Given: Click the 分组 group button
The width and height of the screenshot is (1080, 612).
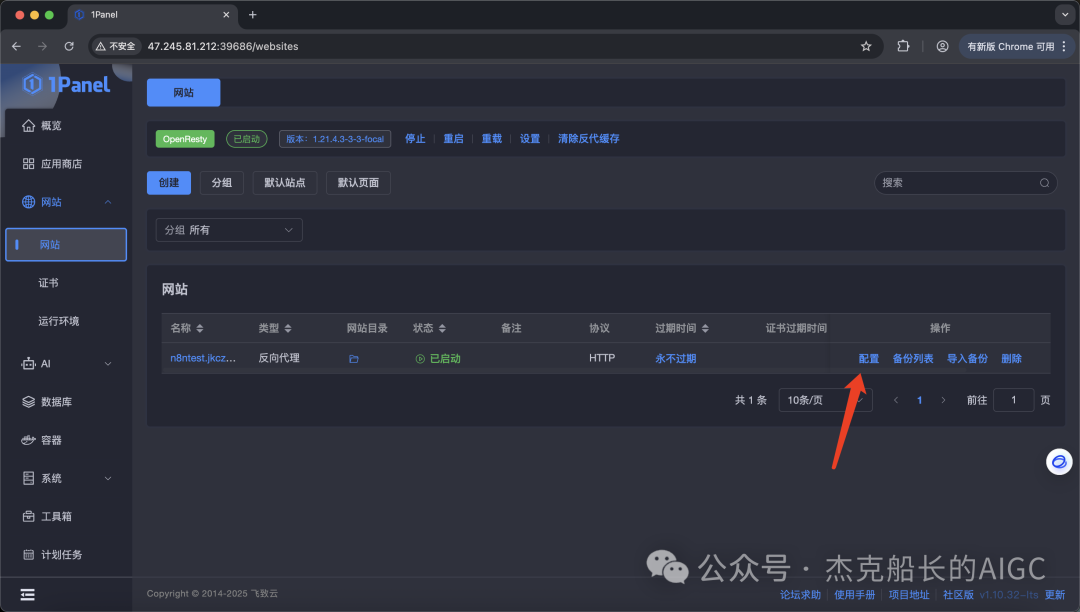Looking at the screenshot, I should 222,182.
